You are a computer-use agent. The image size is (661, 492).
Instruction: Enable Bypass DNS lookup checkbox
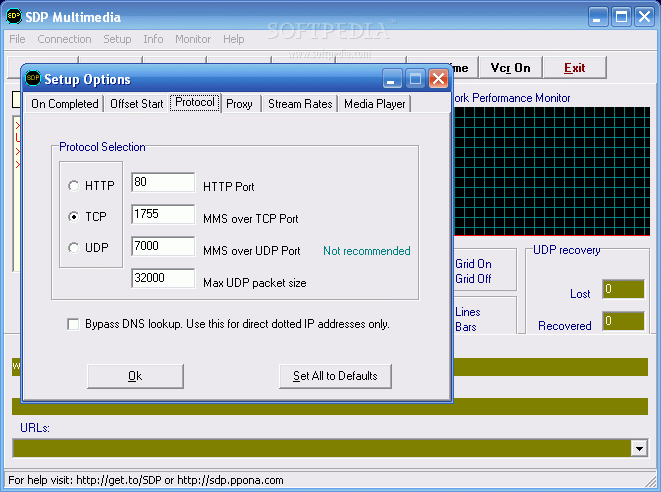click(x=73, y=324)
